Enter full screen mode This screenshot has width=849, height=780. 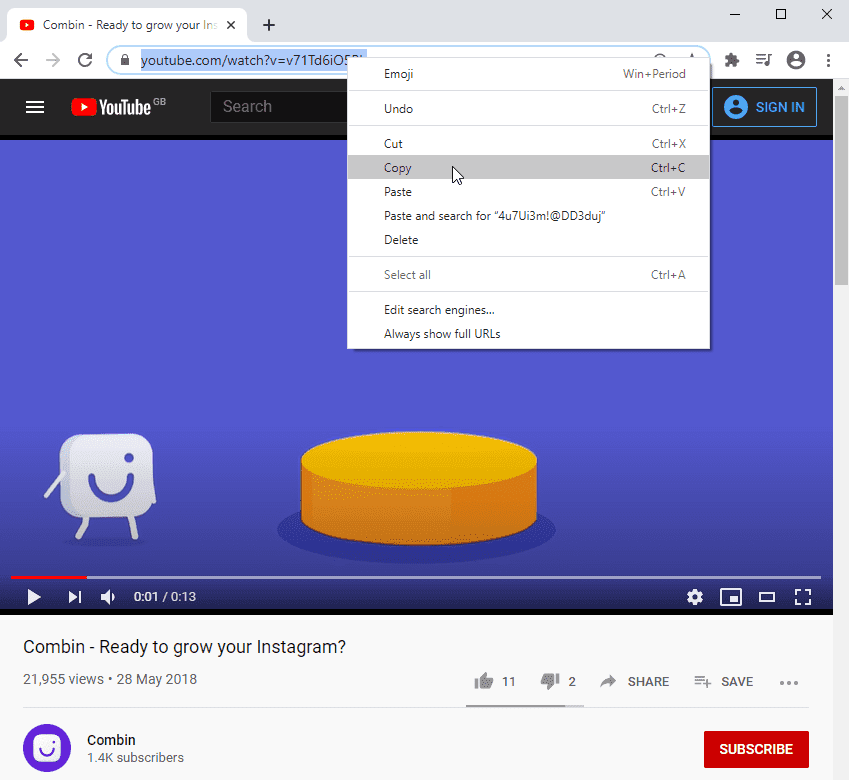click(803, 597)
